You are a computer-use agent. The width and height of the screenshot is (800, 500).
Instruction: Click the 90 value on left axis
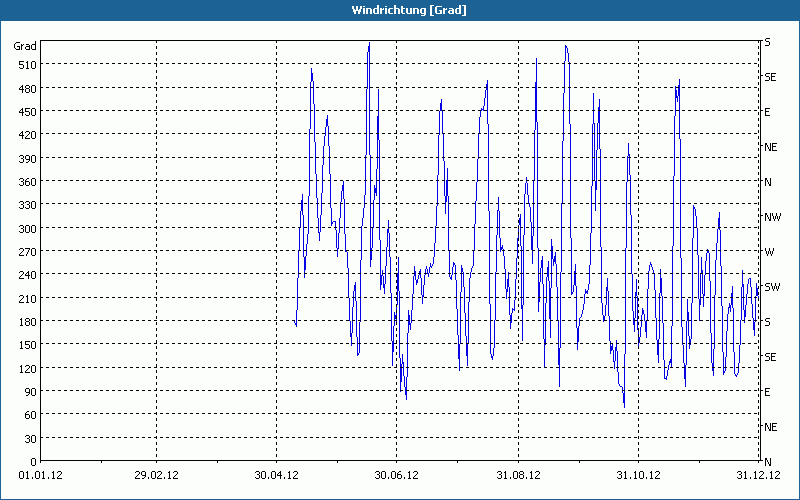point(31,391)
